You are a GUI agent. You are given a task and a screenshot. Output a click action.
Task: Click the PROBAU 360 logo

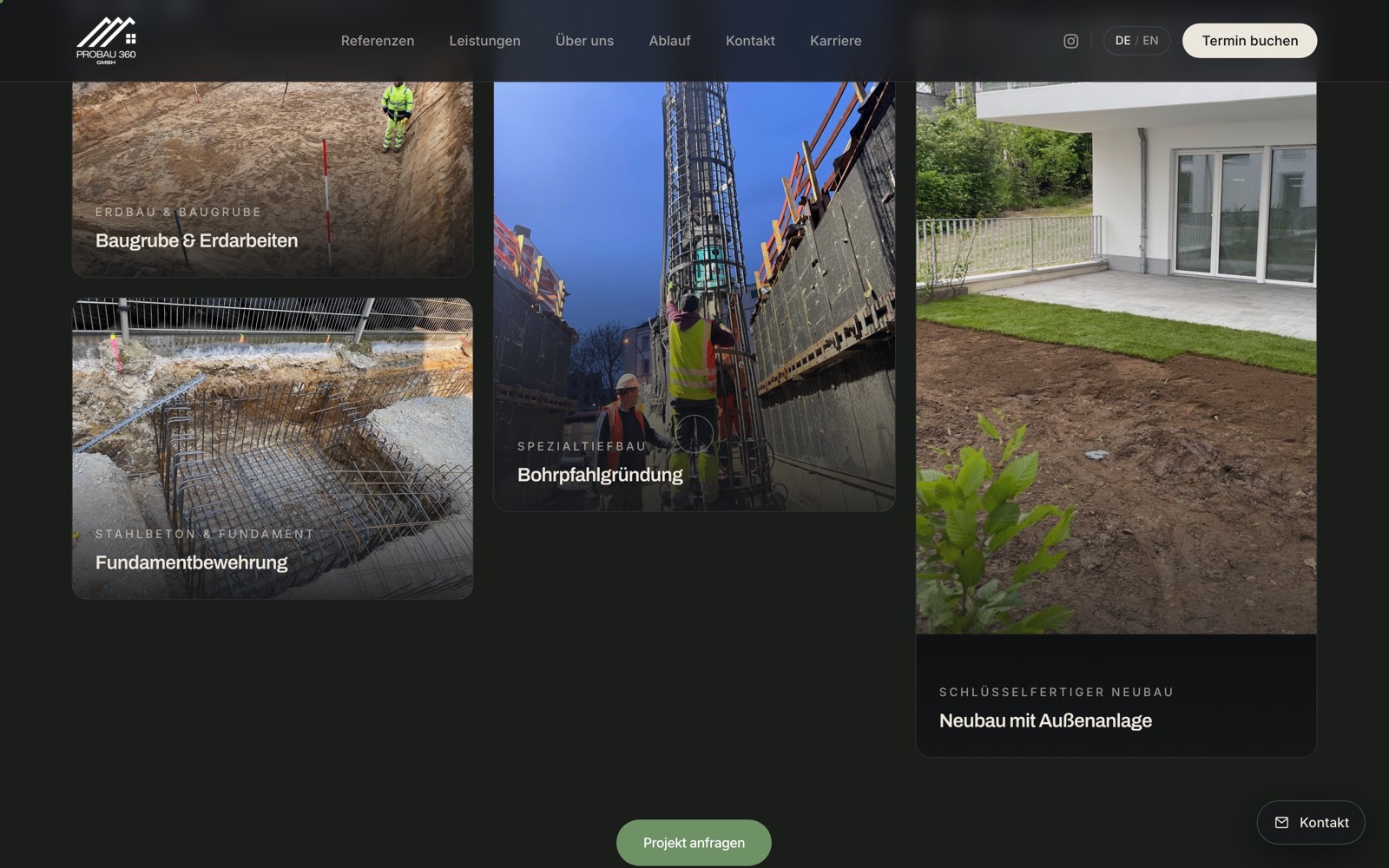106,41
